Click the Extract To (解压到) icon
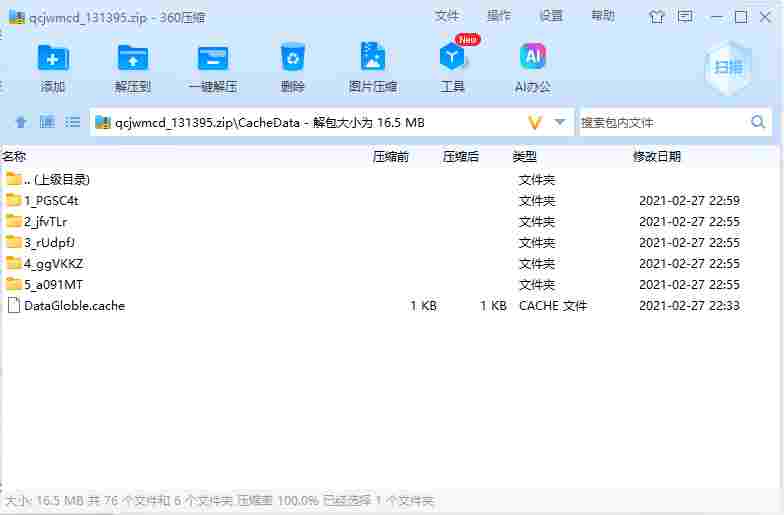 (x=132, y=58)
